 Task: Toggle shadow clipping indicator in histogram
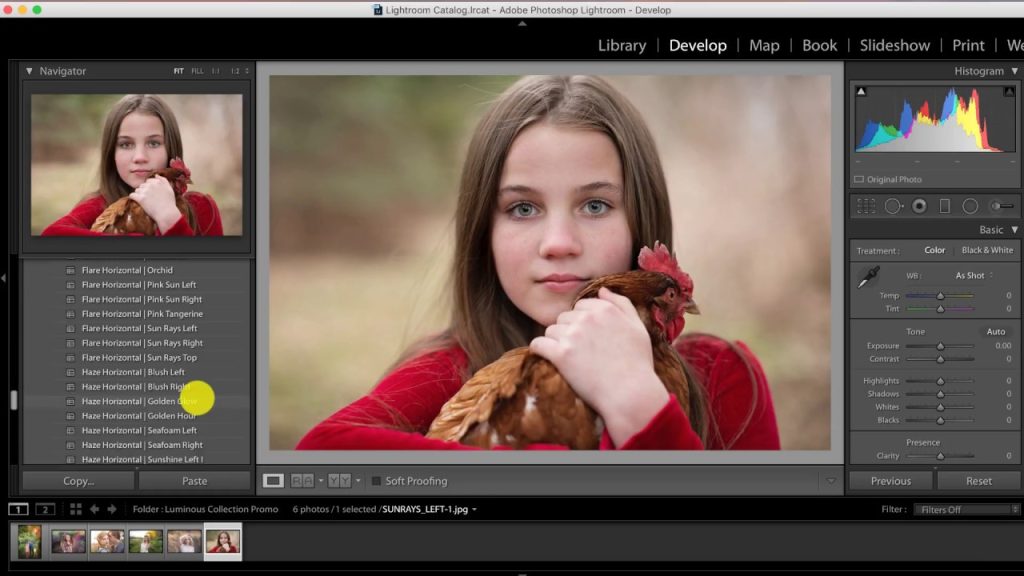pos(861,92)
